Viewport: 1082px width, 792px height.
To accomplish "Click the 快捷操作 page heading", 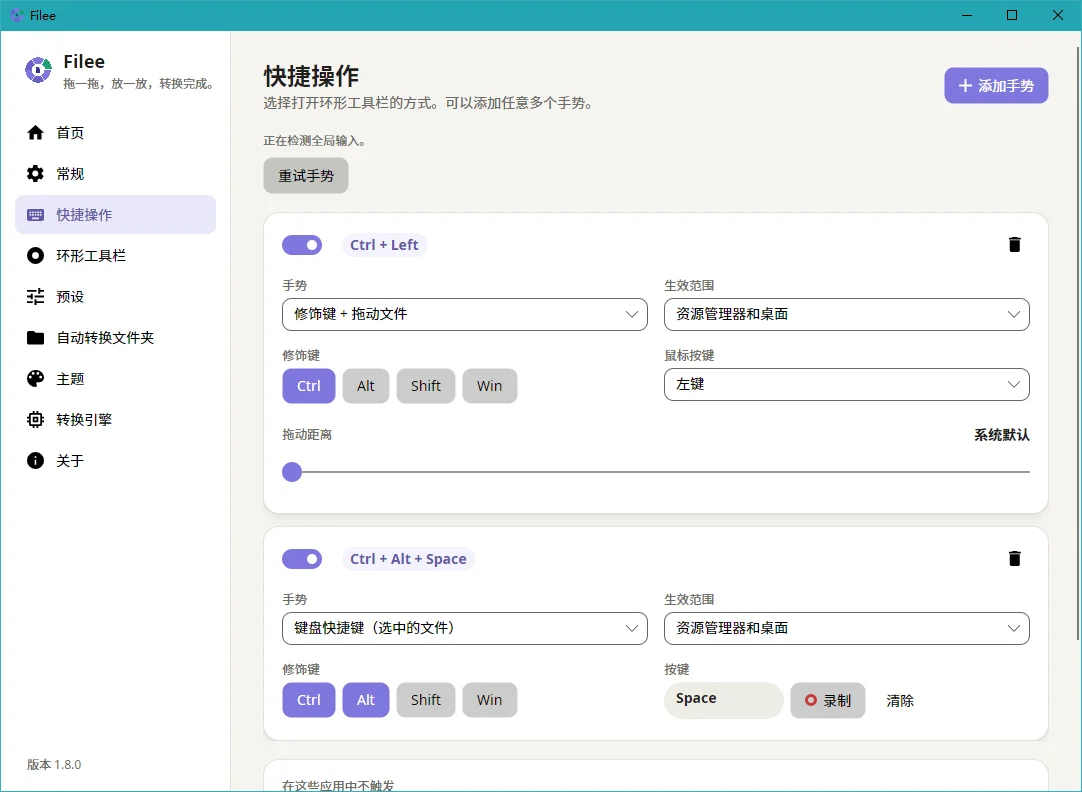I will [x=311, y=76].
